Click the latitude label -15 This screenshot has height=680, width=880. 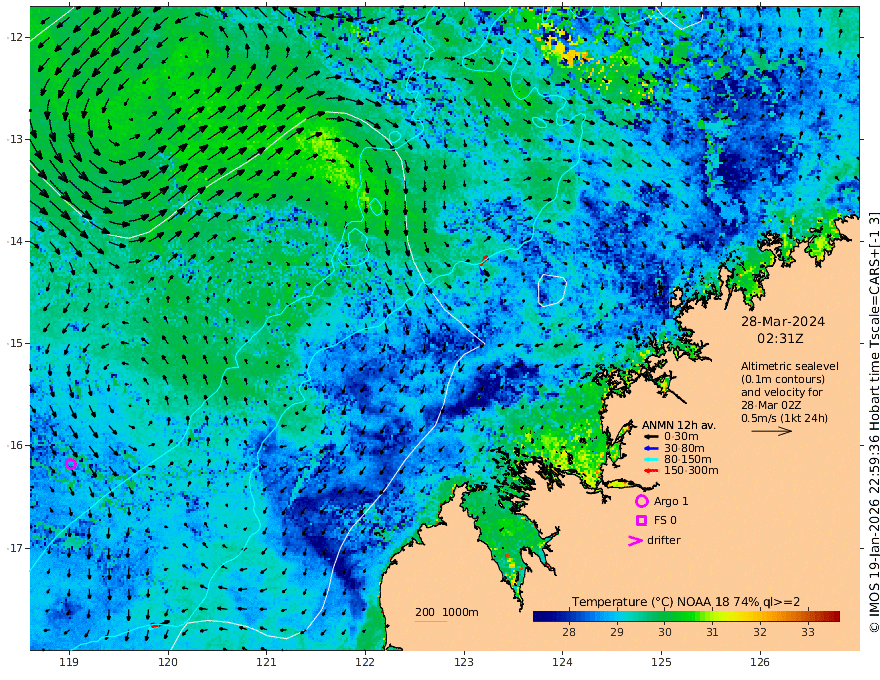pyautogui.click(x=15, y=343)
